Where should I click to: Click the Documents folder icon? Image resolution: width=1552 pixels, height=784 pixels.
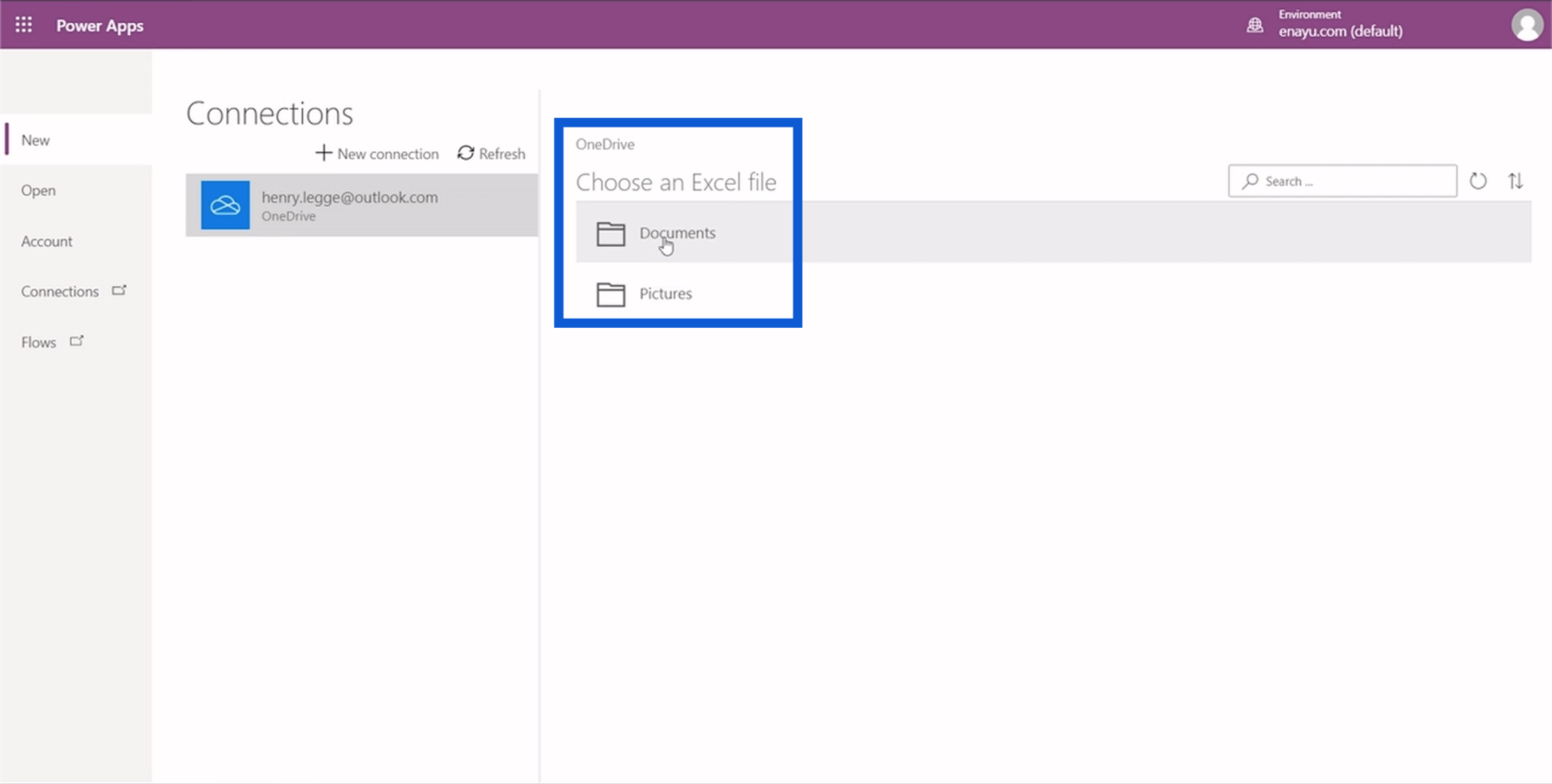tap(611, 234)
